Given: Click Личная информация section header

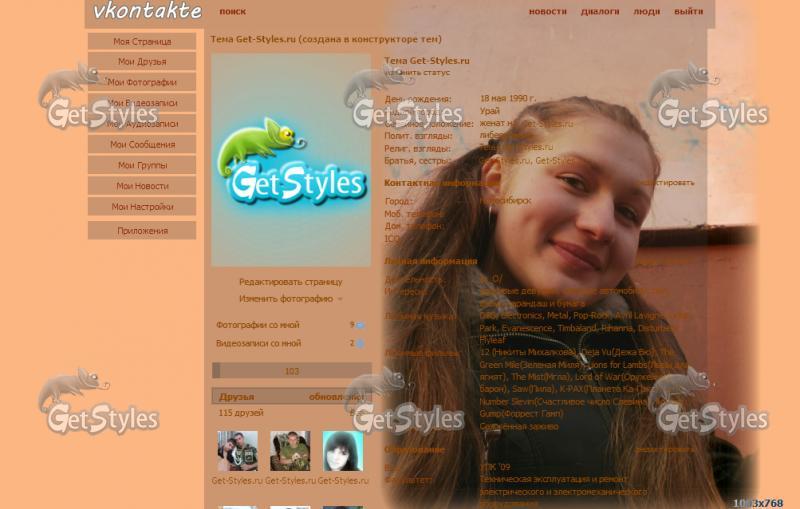Looking at the screenshot, I should tap(431, 261).
